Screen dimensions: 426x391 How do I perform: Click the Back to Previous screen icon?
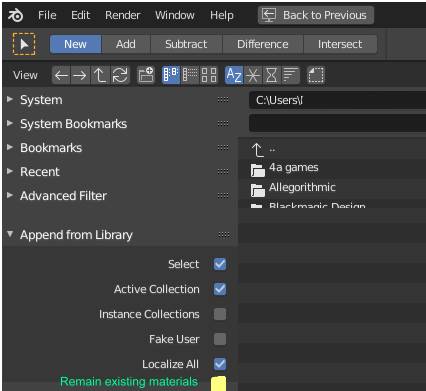(269, 15)
